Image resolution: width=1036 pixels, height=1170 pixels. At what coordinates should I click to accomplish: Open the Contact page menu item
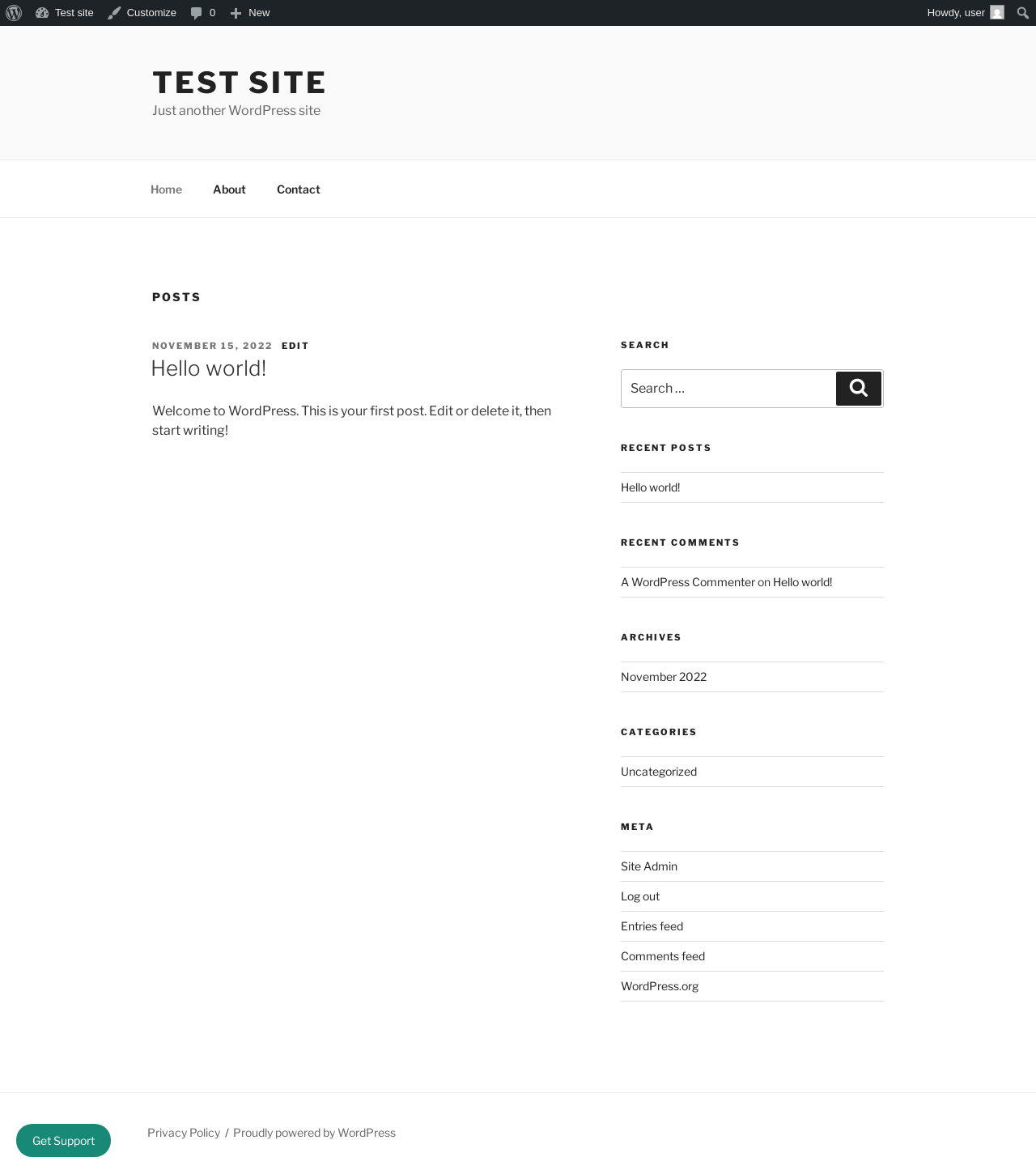coord(299,189)
